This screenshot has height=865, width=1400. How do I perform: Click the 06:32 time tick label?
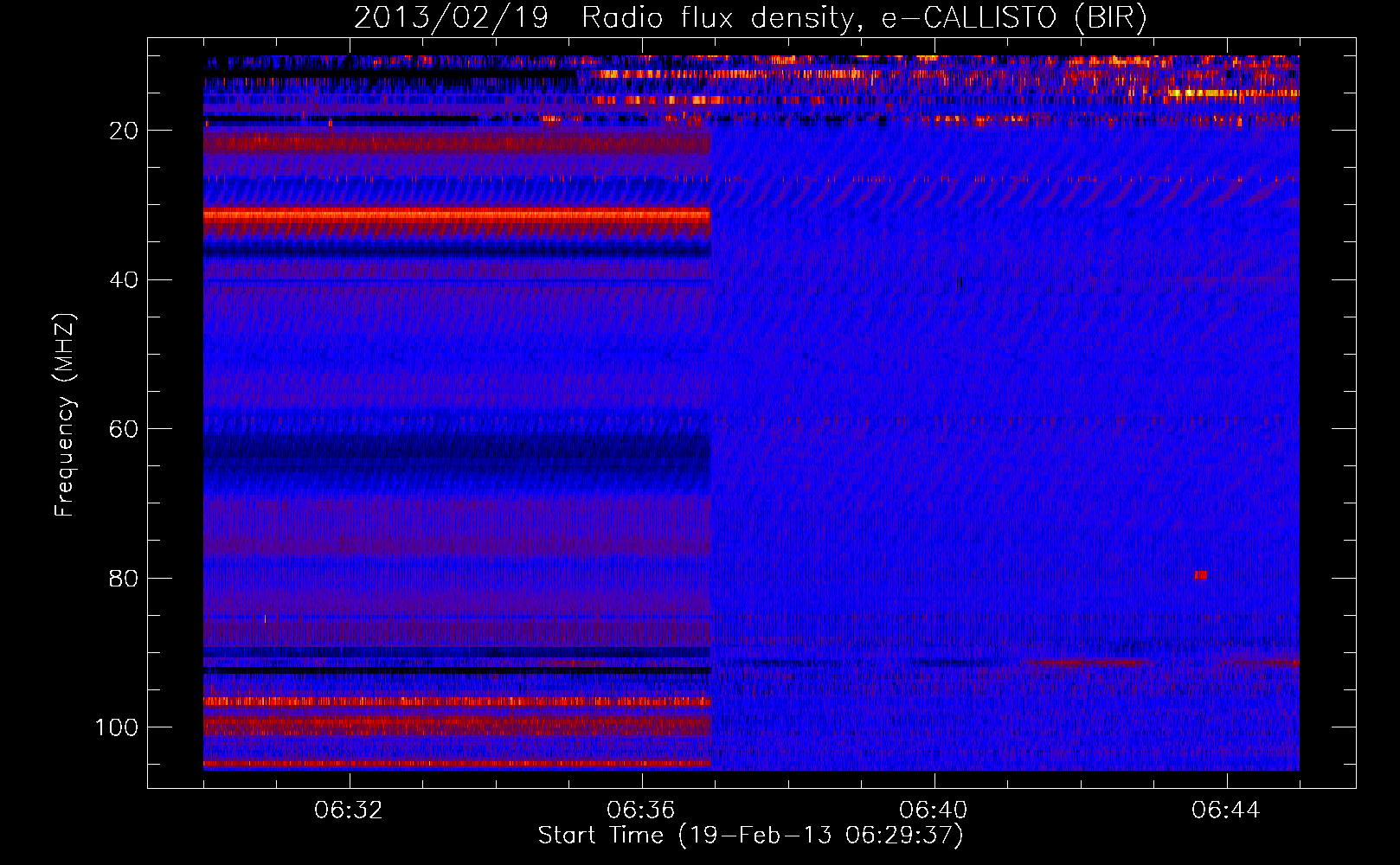point(349,811)
